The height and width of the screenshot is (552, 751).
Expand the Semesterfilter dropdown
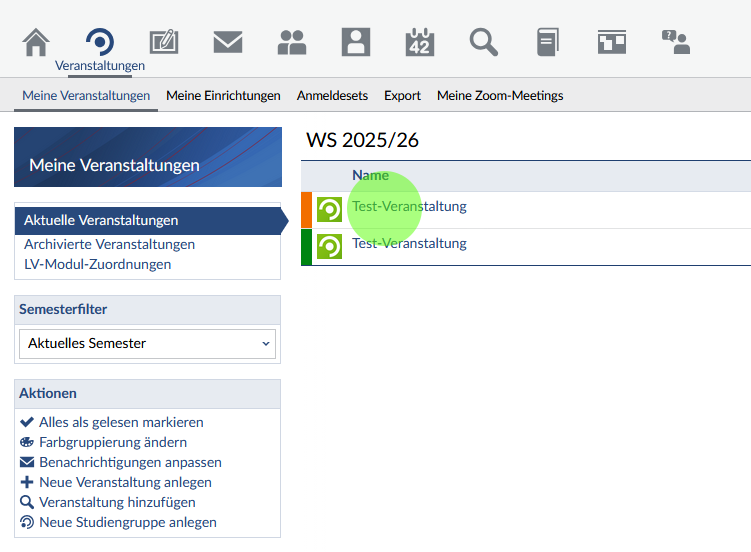[147, 343]
